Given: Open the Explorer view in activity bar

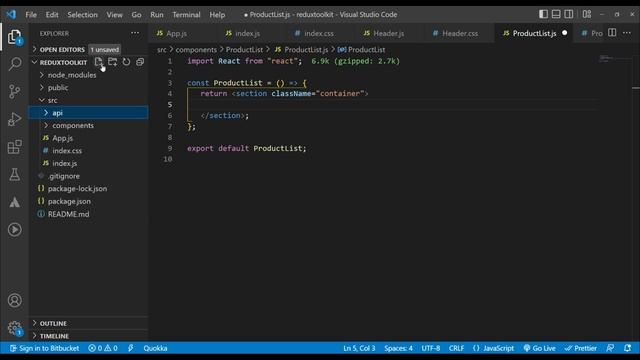Looking at the screenshot, I should 15,37.
